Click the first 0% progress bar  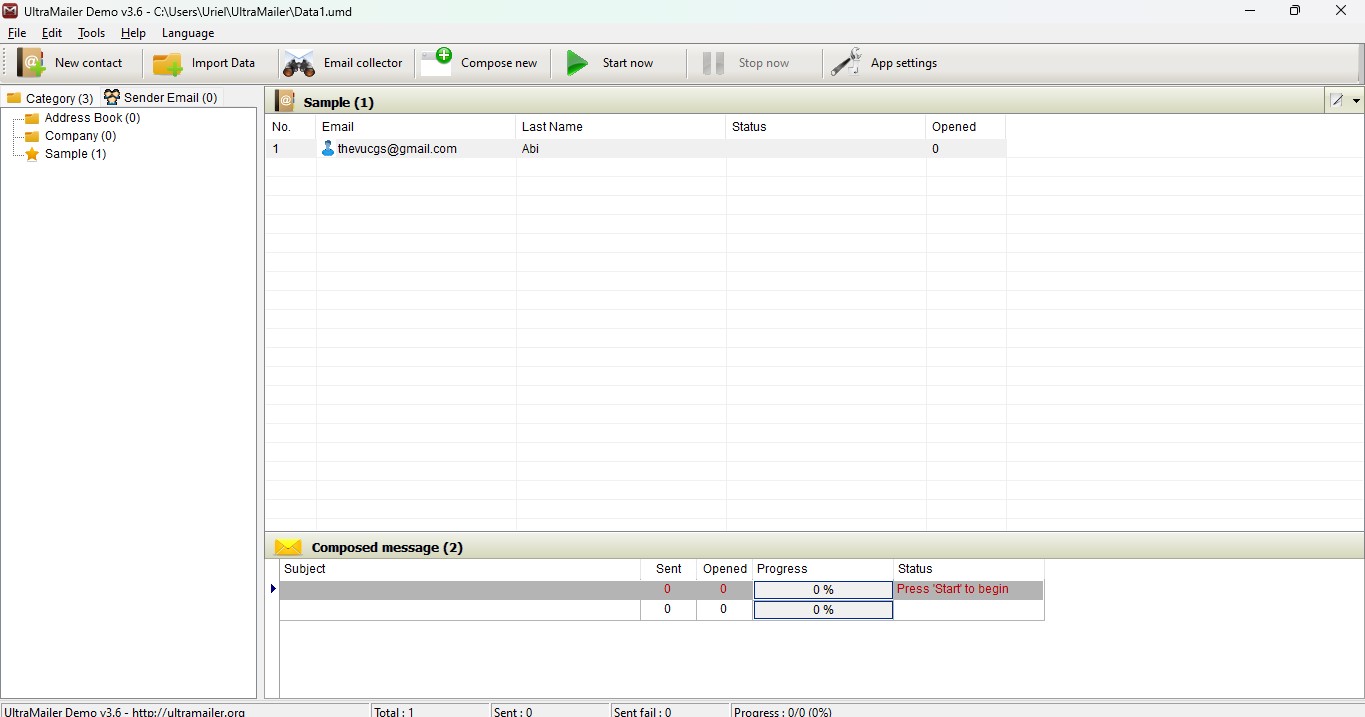tap(822, 589)
